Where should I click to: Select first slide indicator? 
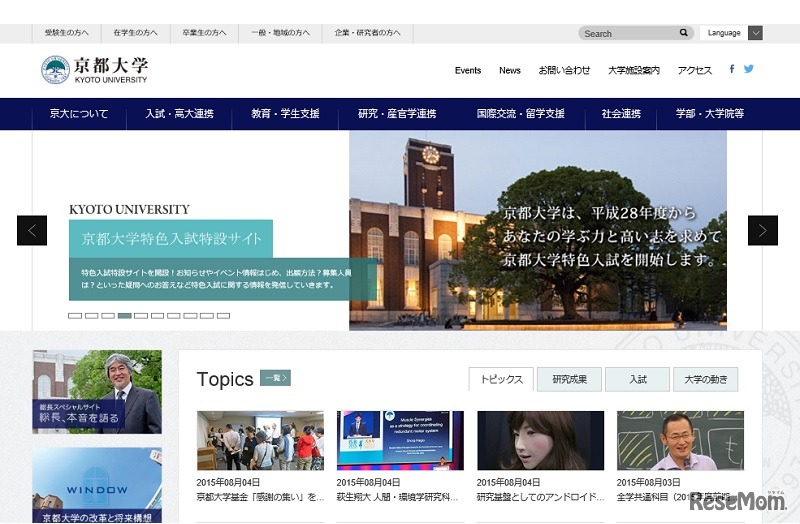click(x=75, y=316)
